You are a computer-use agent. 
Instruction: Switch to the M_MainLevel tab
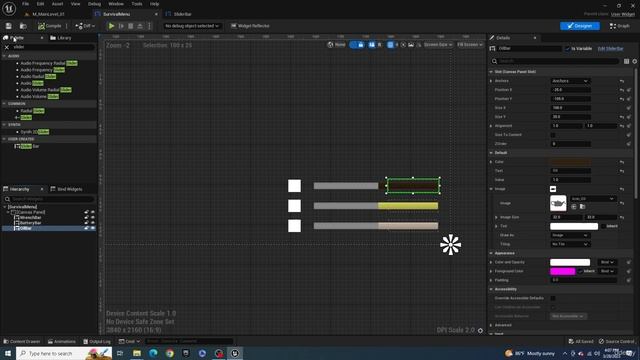click(x=48, y=14)
